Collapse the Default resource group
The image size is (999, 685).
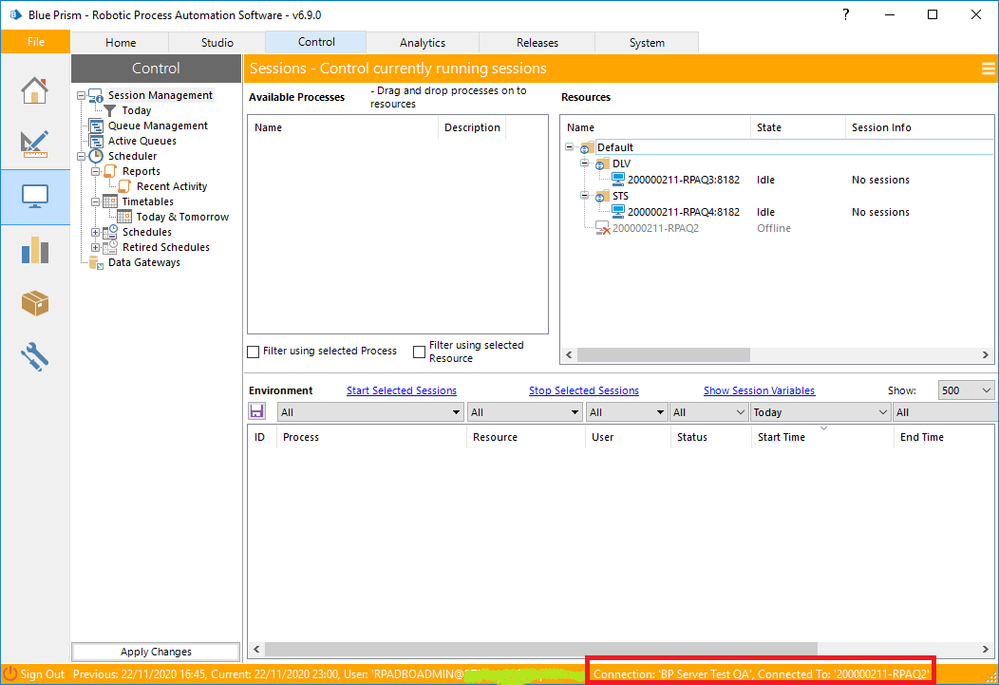pos(569,148)
